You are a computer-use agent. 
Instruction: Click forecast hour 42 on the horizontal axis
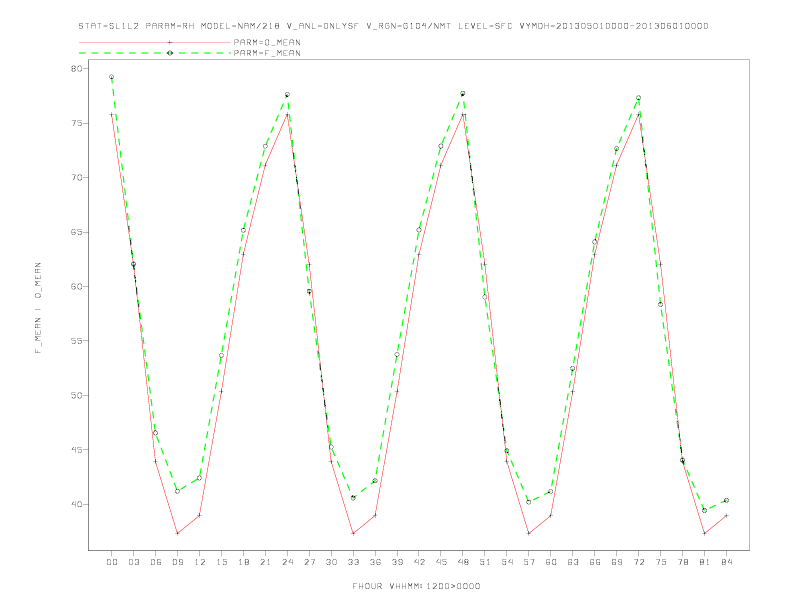(419, 562)
